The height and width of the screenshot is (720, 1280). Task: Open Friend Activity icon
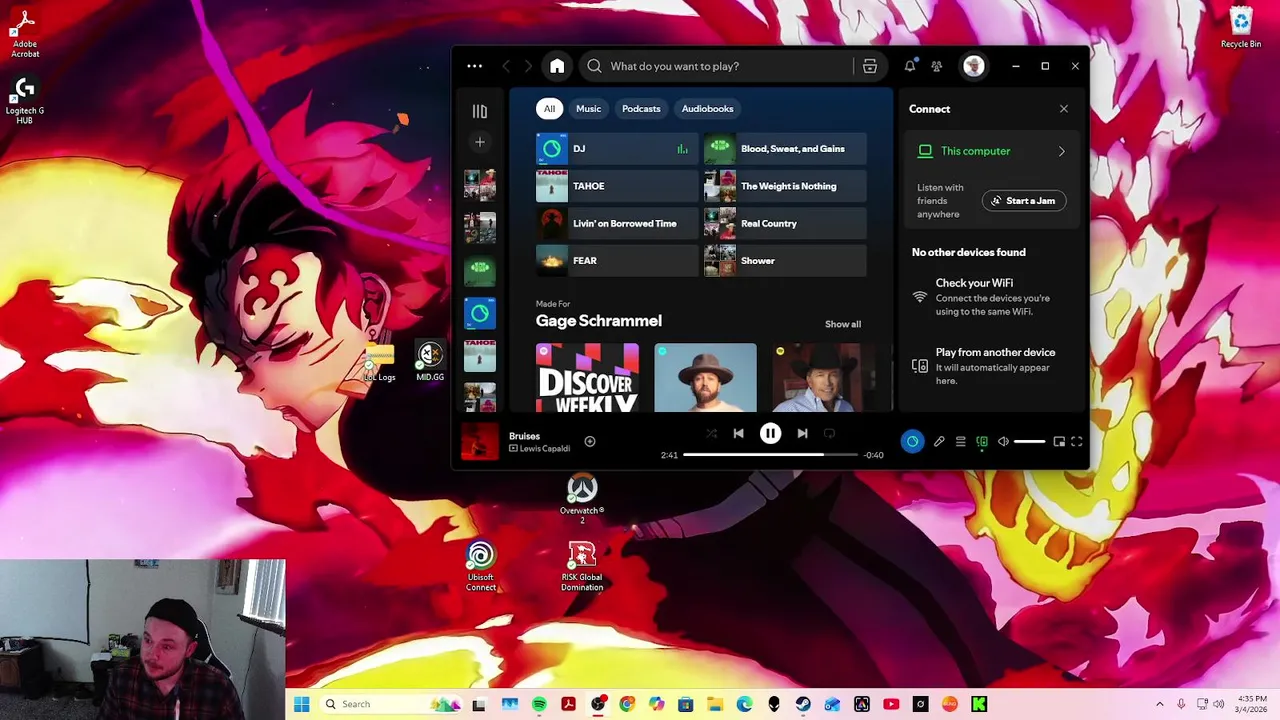937,66
